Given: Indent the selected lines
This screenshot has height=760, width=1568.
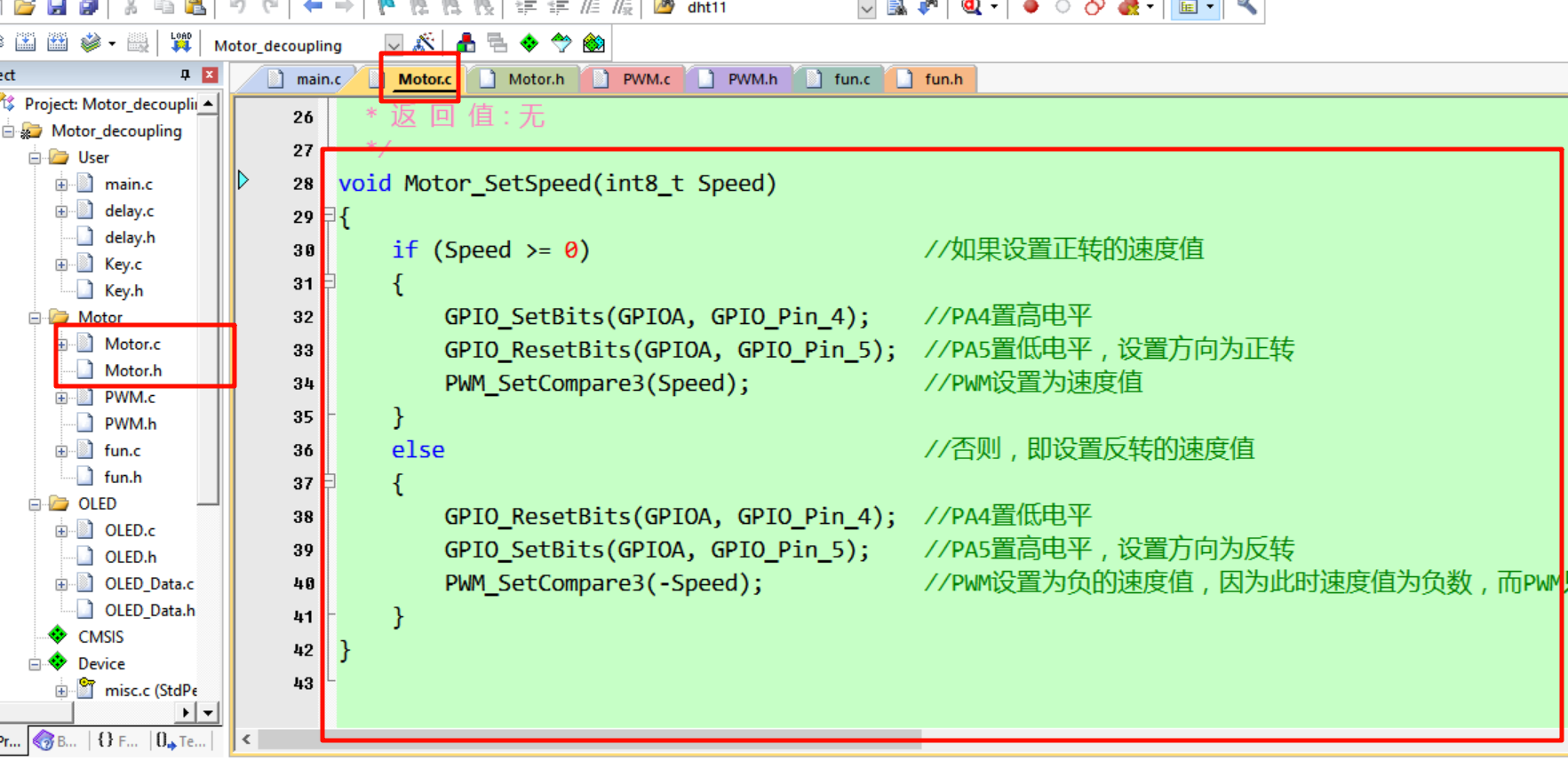Looking at the screenshot, I should pos(526,7).
